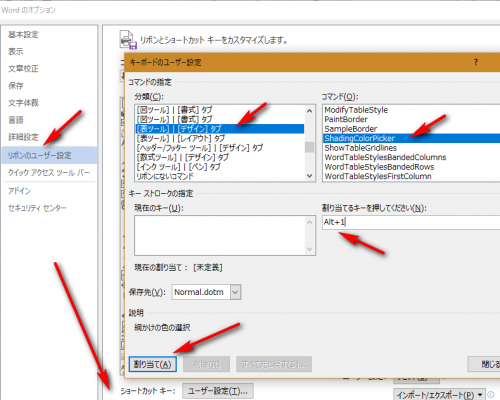Select ShadingColorPicker command
This screenshot has height=400, width=500.
tap(411, 138)
